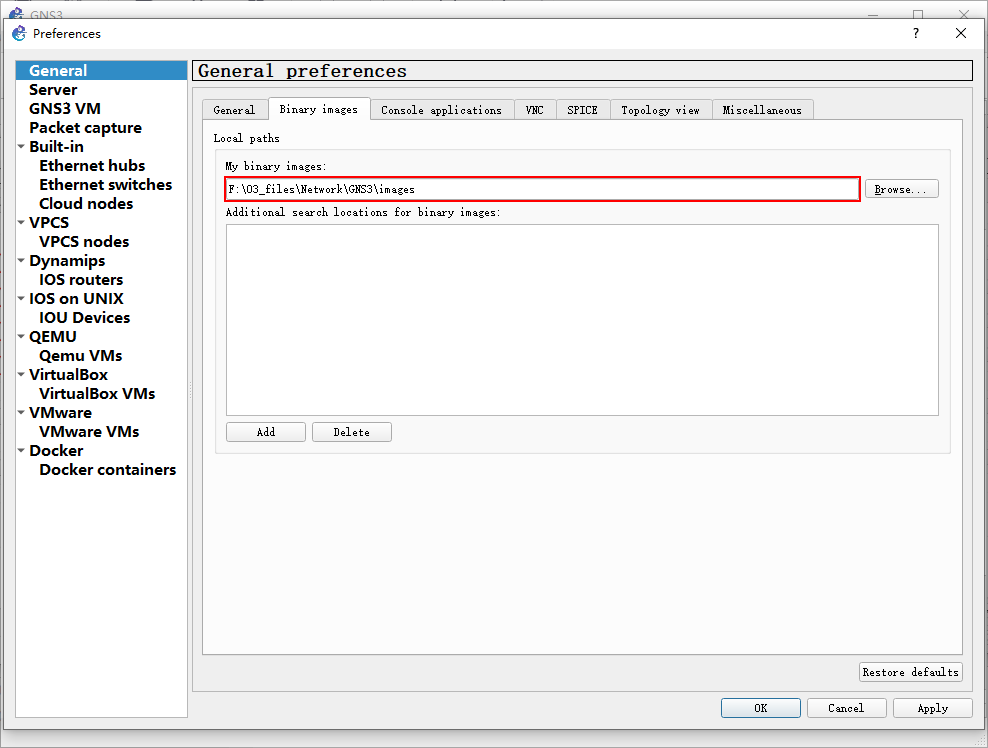Select the VPCS category
Viewport: 988px width, 748px height.
coord(49,222)
